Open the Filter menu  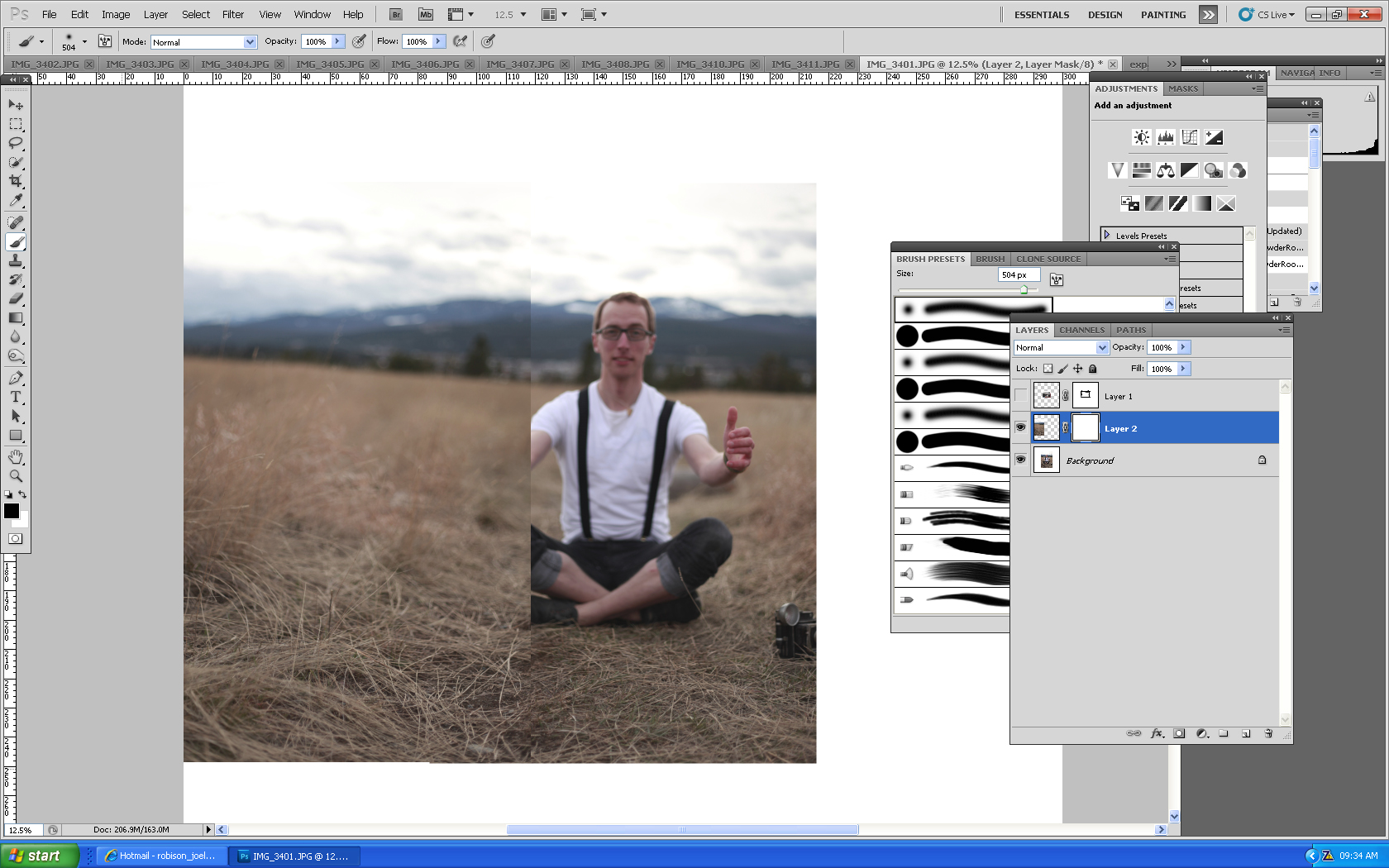tap(233, 14)
